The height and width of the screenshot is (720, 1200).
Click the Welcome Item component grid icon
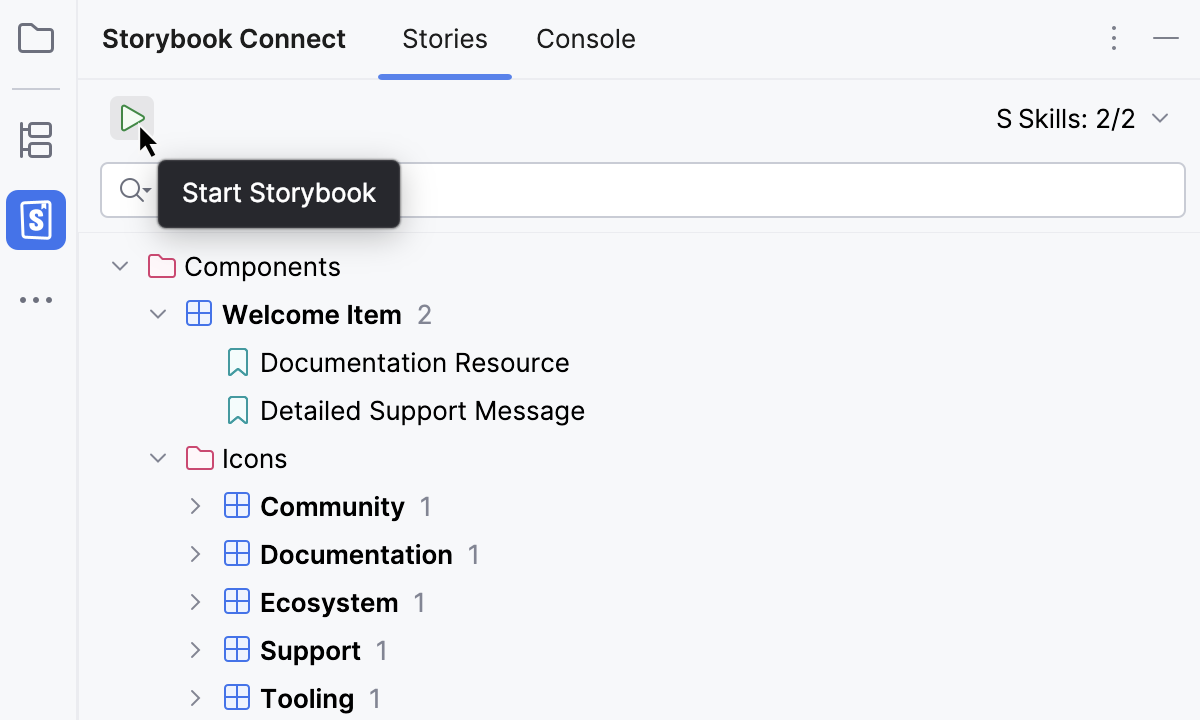(199, 315)
